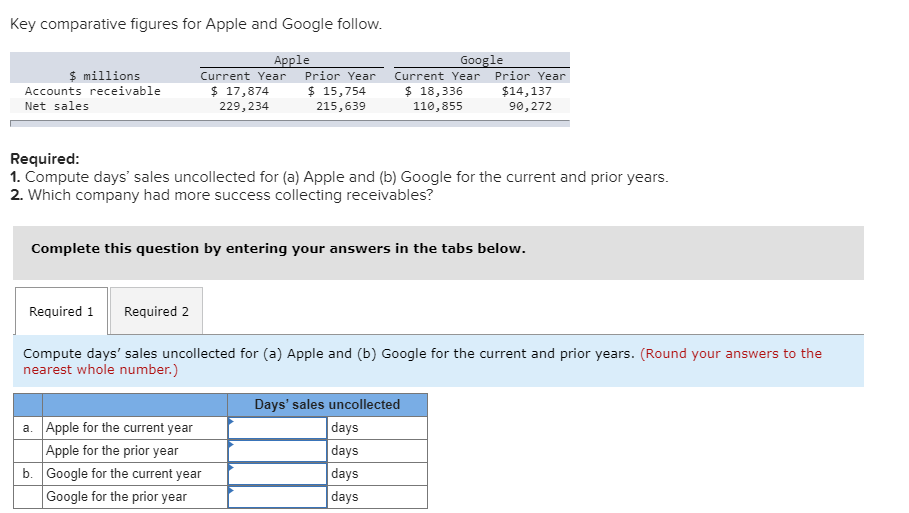The image size is (909, 513).
Task: Click 'Google for the prior year' row label
Action: pos(117,497)
